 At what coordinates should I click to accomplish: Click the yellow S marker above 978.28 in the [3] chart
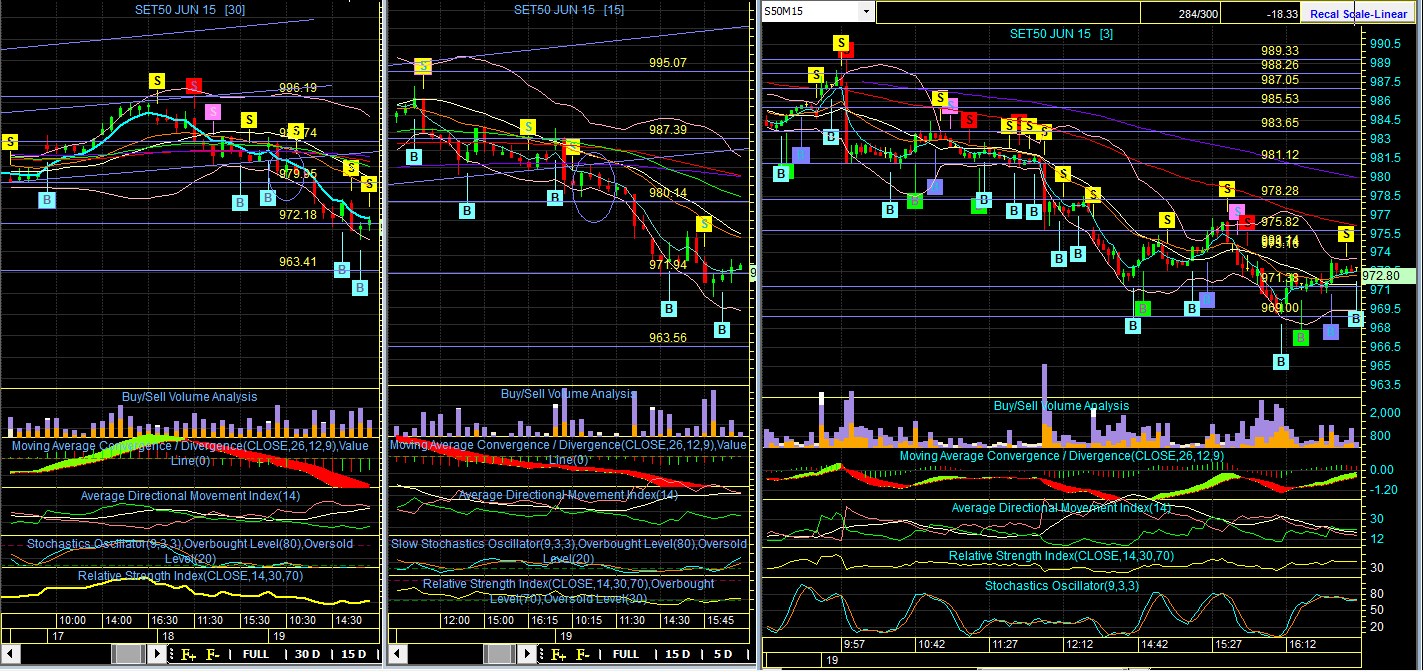[x=1227, y=189]
